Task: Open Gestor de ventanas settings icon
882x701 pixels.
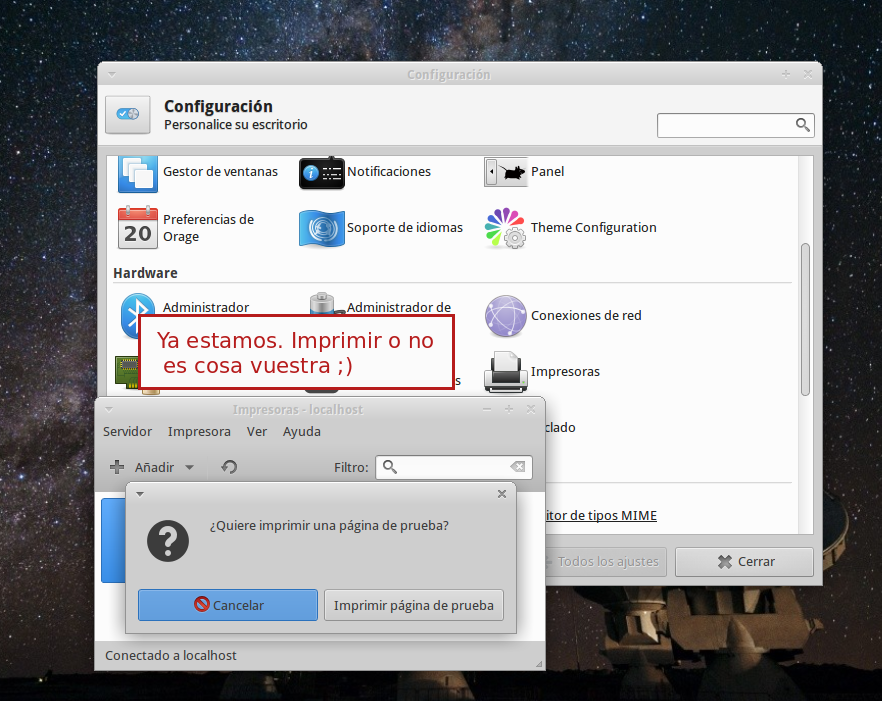Action: (x=138, y=174)
